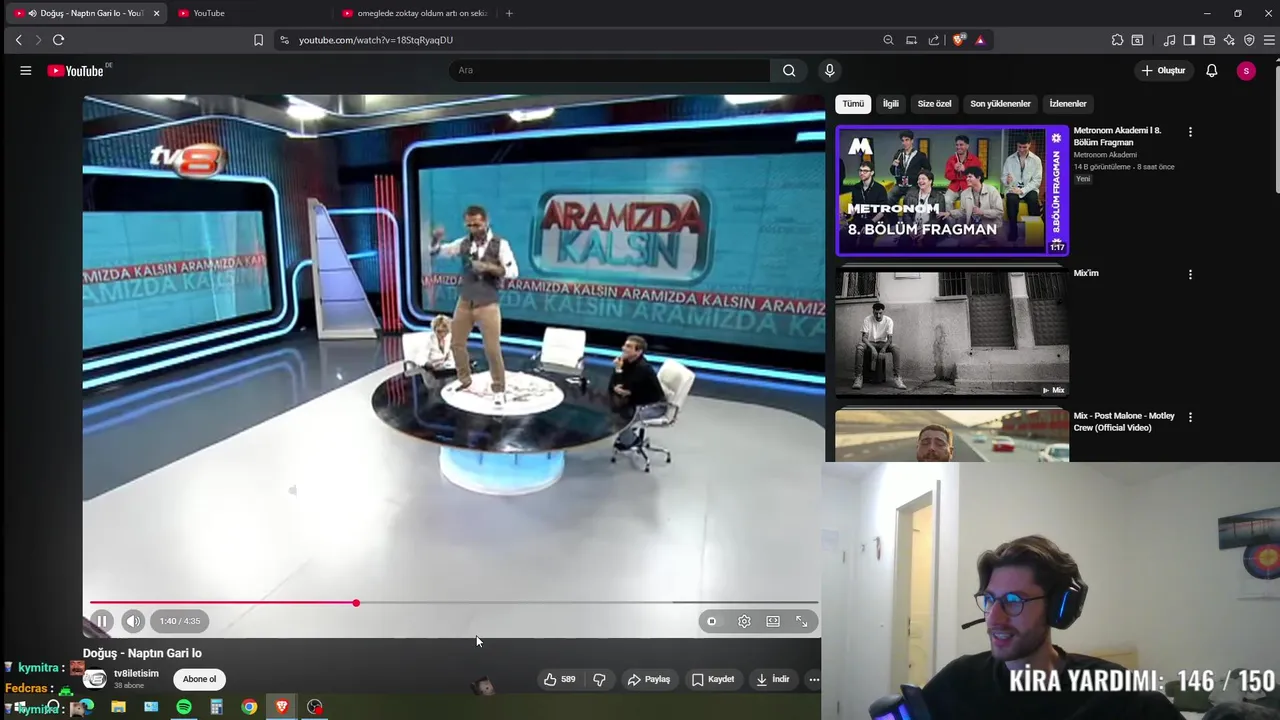
Task: Open more actions below the video
Action: (814, 679)
